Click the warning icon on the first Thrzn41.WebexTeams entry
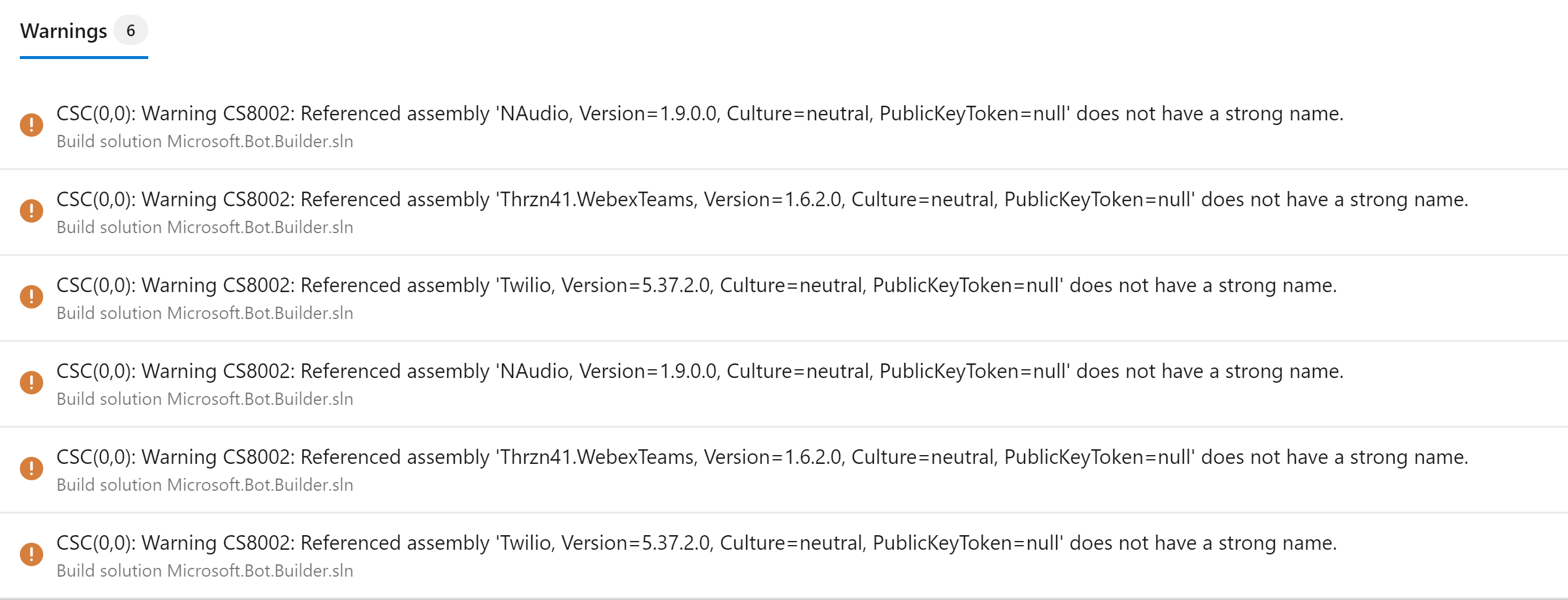The height and width of the screenshot is (600, 1568). click(x=32, y=211)
